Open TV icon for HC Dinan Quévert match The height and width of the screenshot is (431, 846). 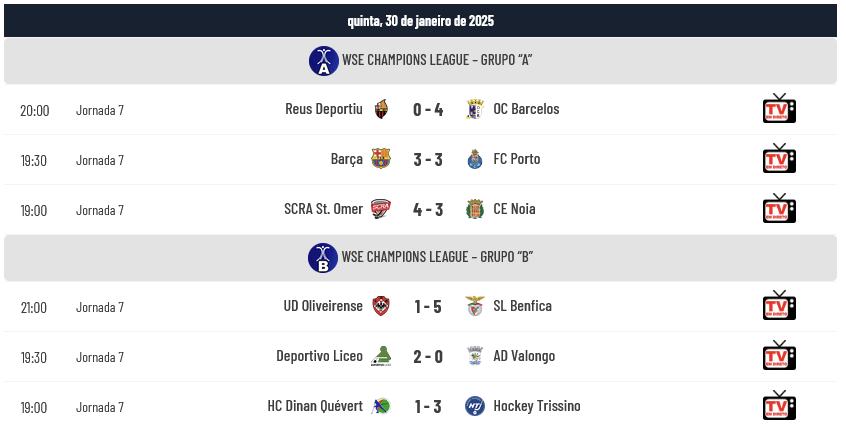(779, 406)
